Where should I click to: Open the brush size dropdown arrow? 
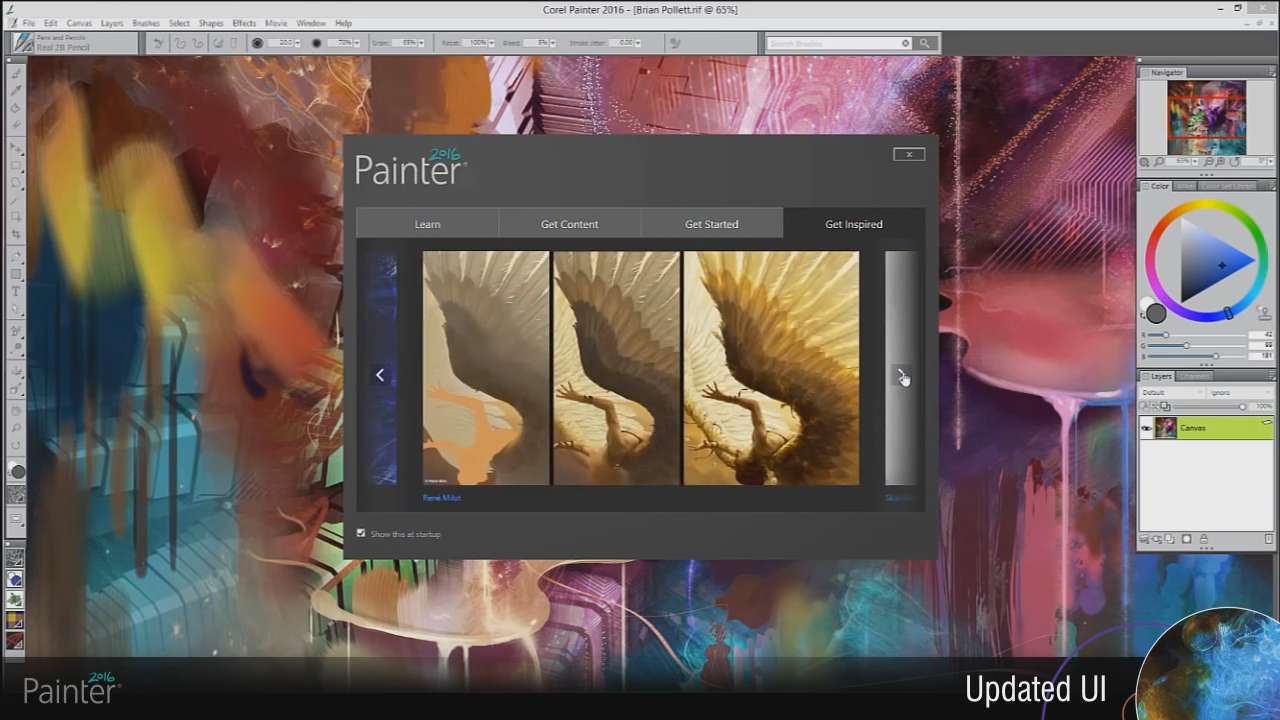pos(297,43)
